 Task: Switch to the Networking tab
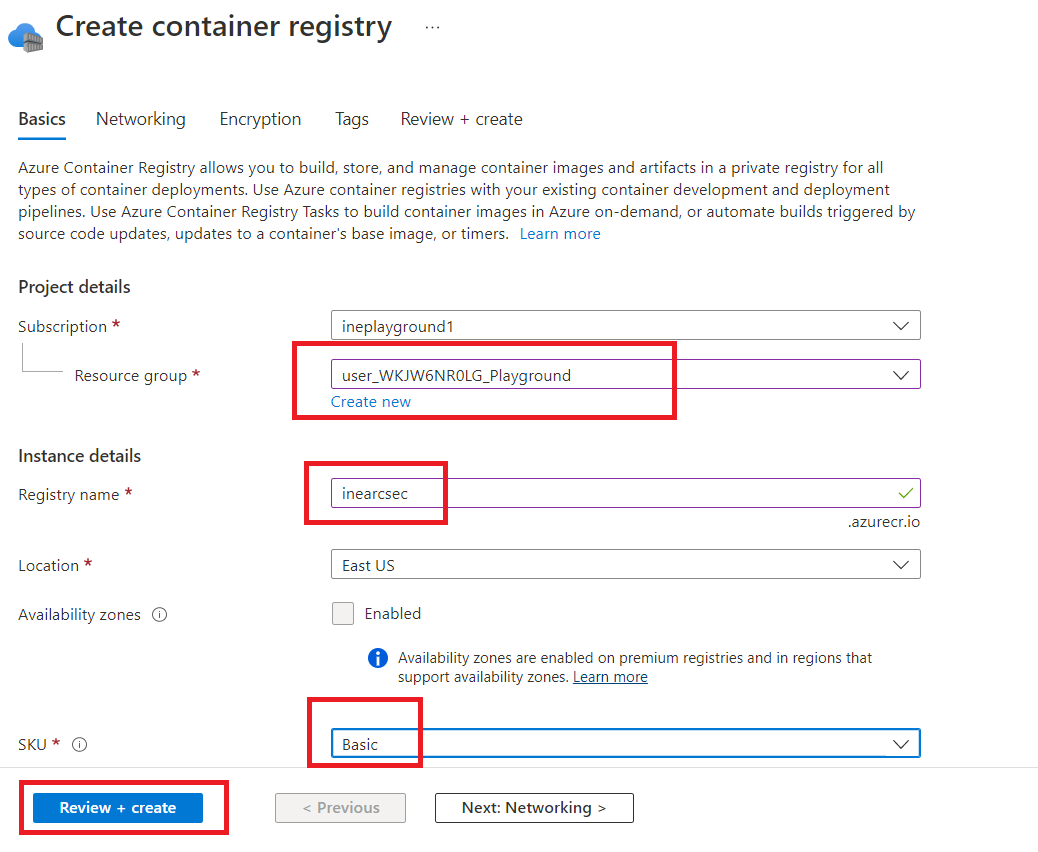click(140, 119)
